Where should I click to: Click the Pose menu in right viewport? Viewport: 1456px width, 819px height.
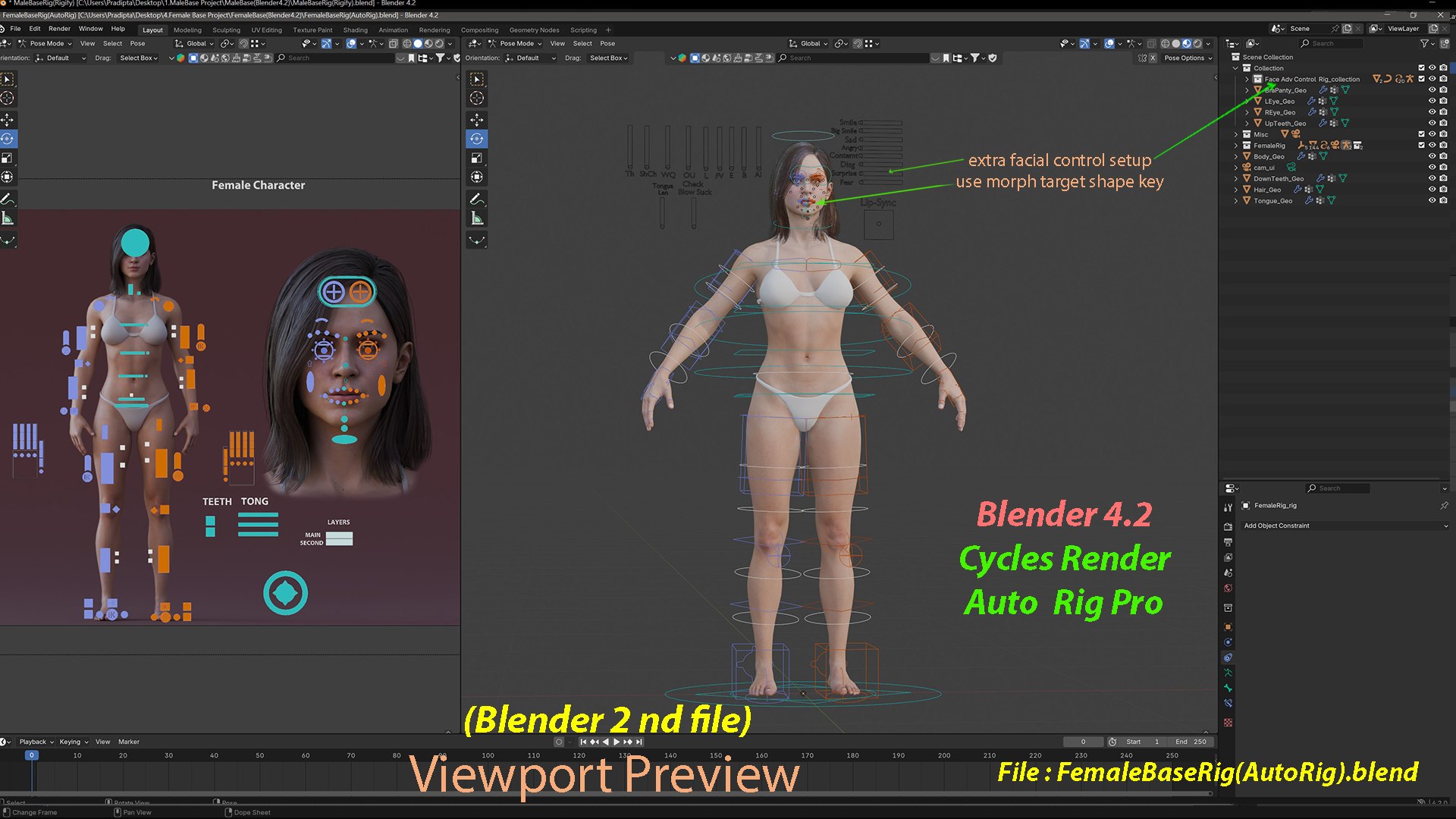point(607,43)
